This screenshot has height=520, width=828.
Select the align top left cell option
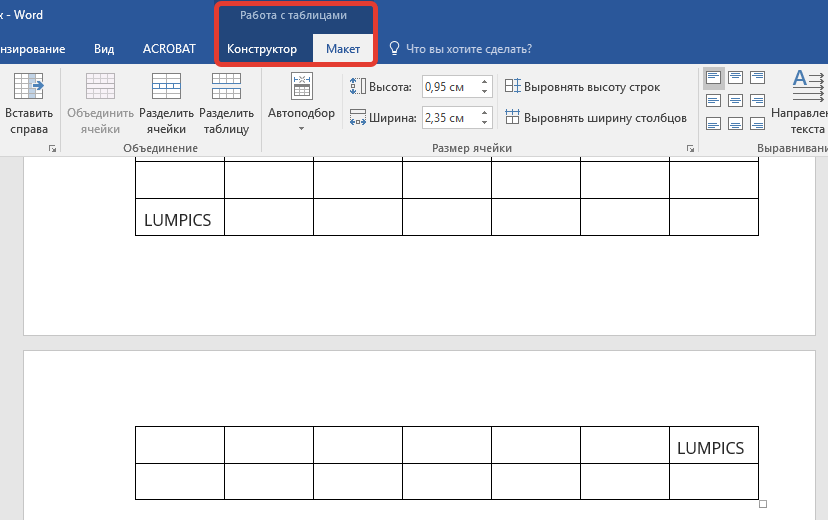(713, 78)
